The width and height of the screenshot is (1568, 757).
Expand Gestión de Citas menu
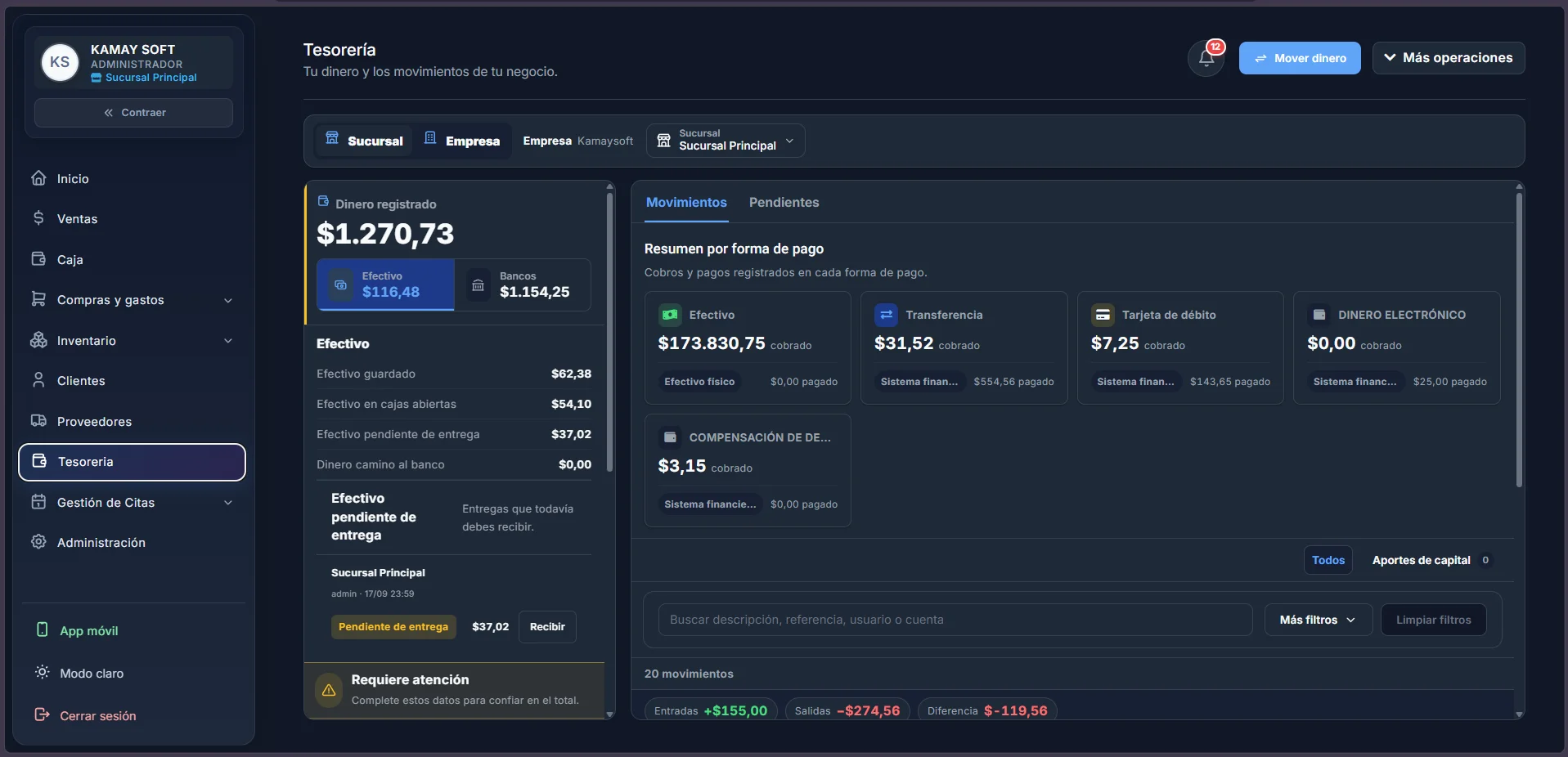(133, 502)
